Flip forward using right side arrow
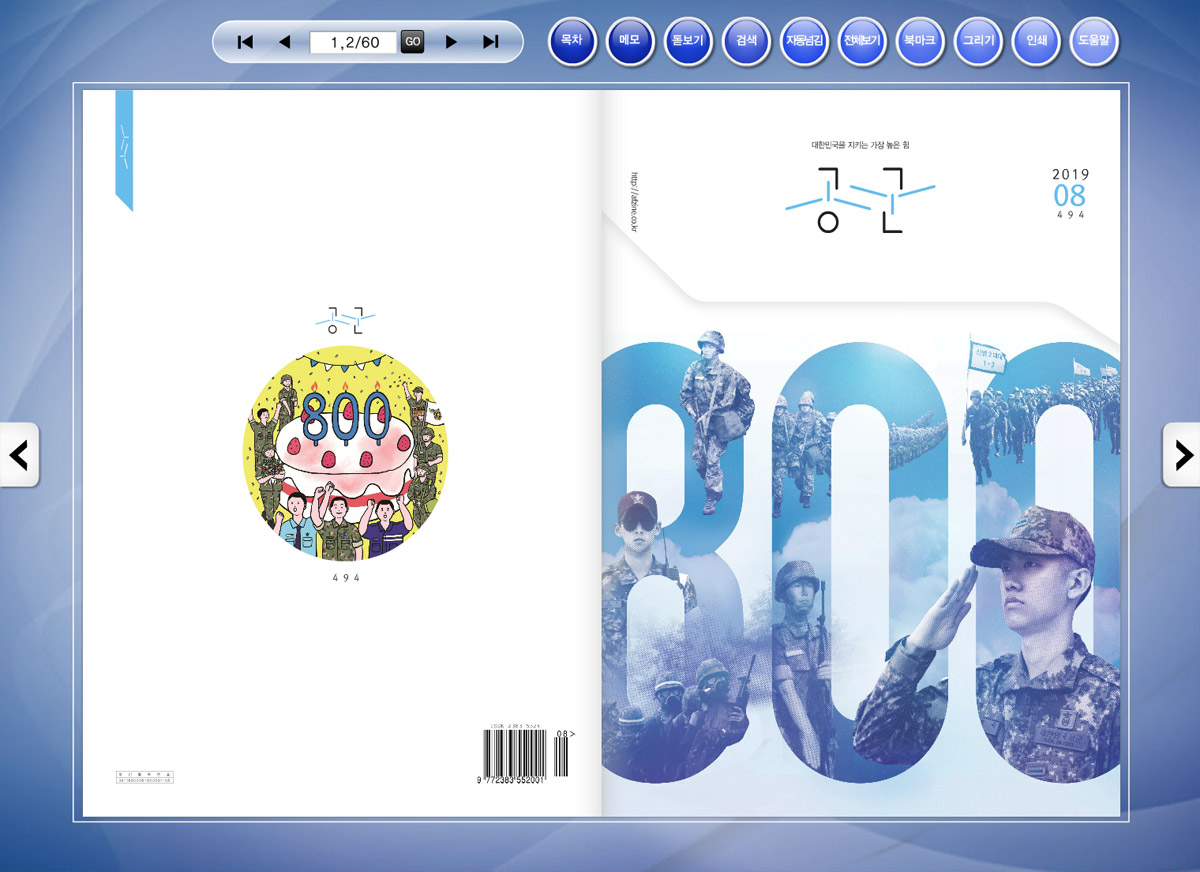 (x=1182, y=455)
